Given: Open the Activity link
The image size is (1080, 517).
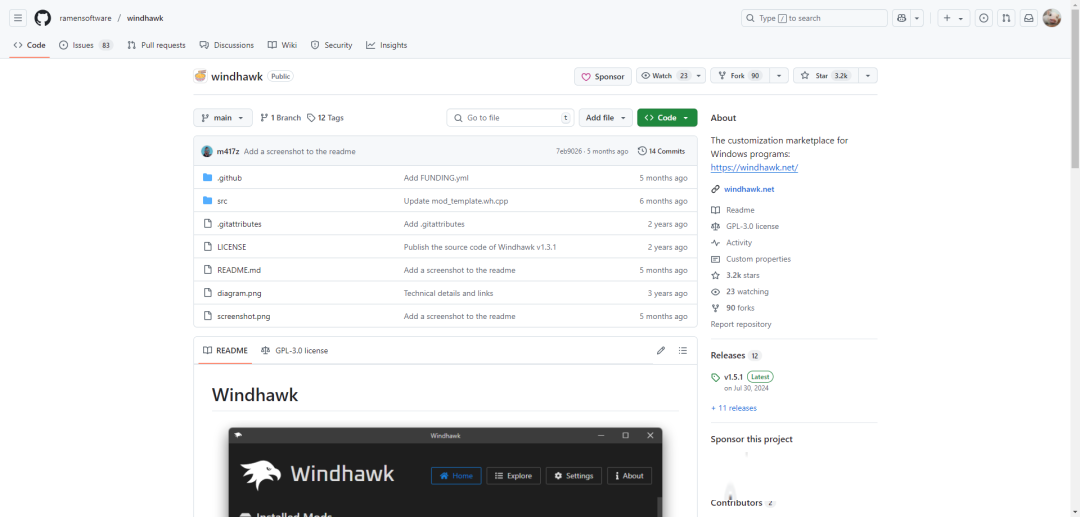Looking at the screenshot, I should pyautogui.click(x=731, y=243).
